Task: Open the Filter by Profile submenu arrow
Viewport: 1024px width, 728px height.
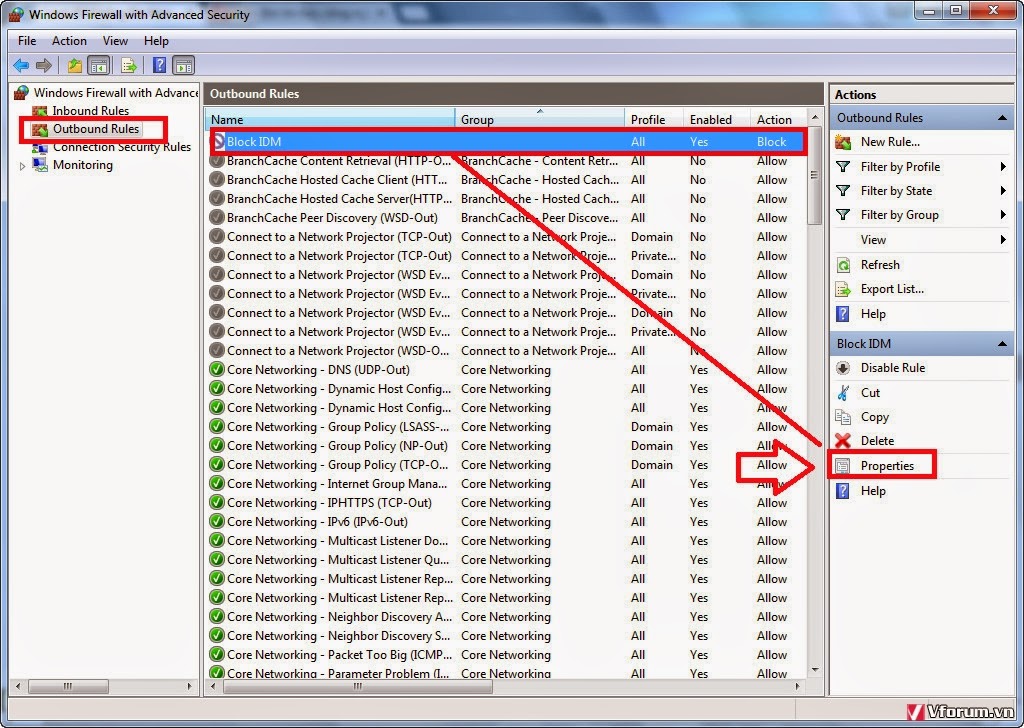Action: point(1002,166)
